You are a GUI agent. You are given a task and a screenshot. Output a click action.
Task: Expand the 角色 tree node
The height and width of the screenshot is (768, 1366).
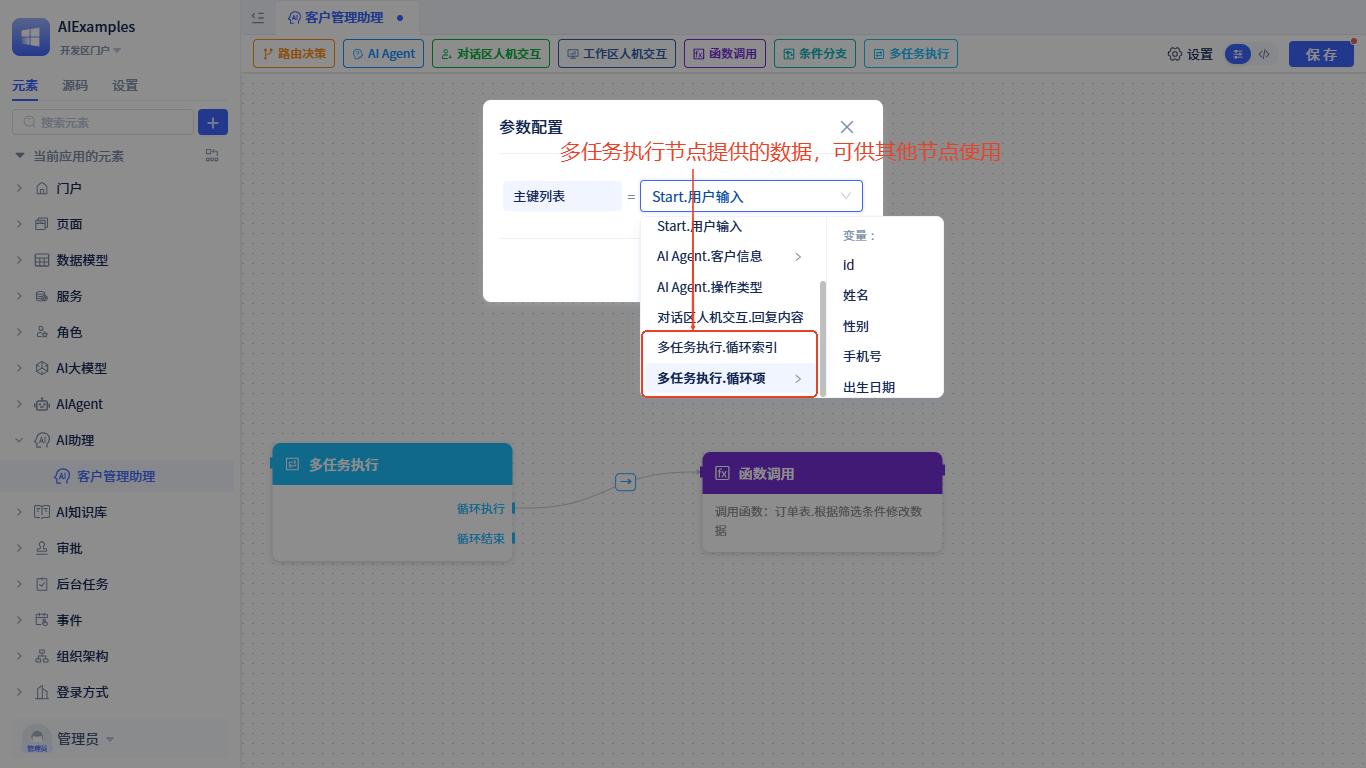pyautogui.click(x=19, y=332)
